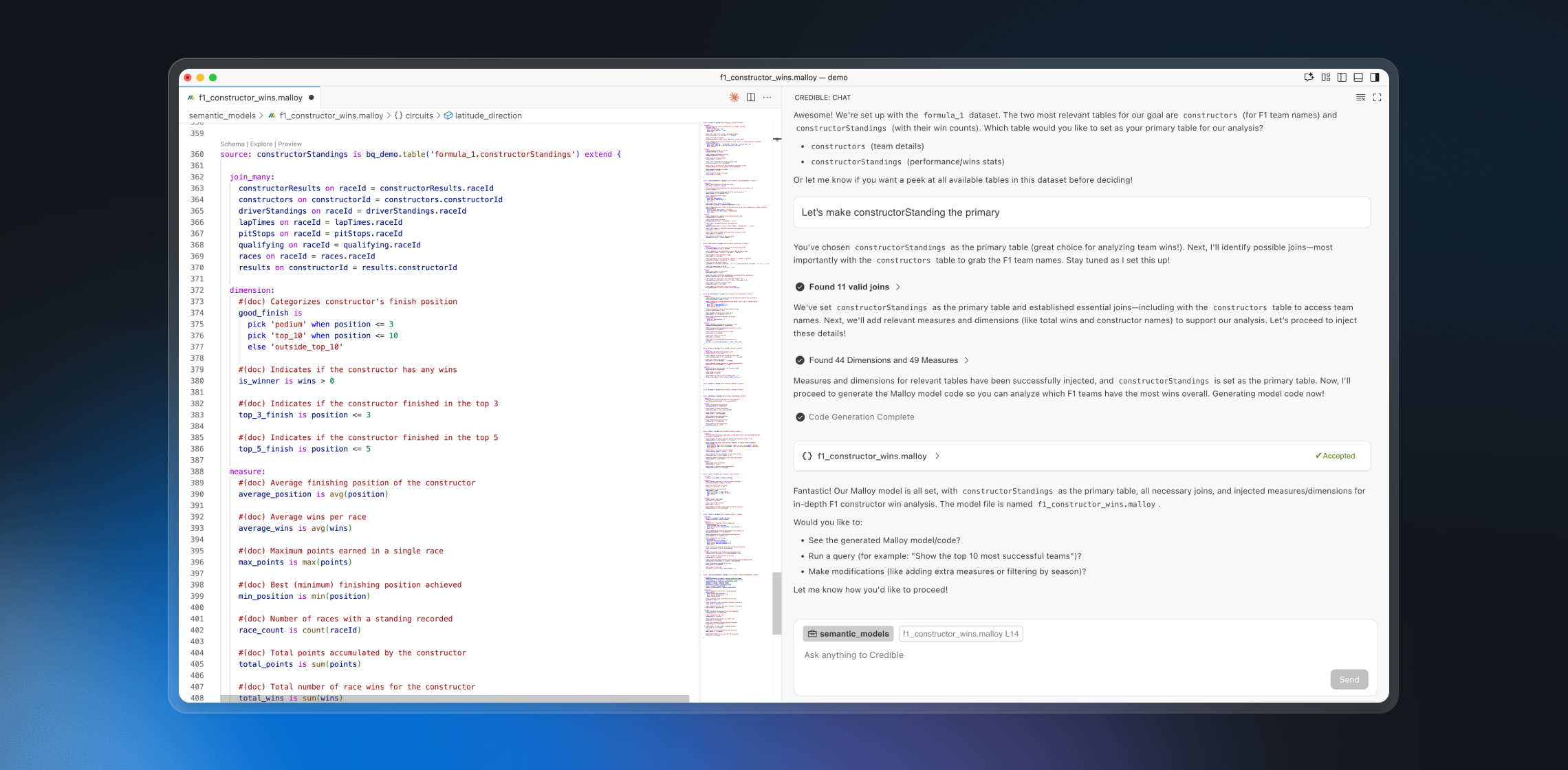
Task: Toggle the bottom panel visibility
Action: (1358, 78)
